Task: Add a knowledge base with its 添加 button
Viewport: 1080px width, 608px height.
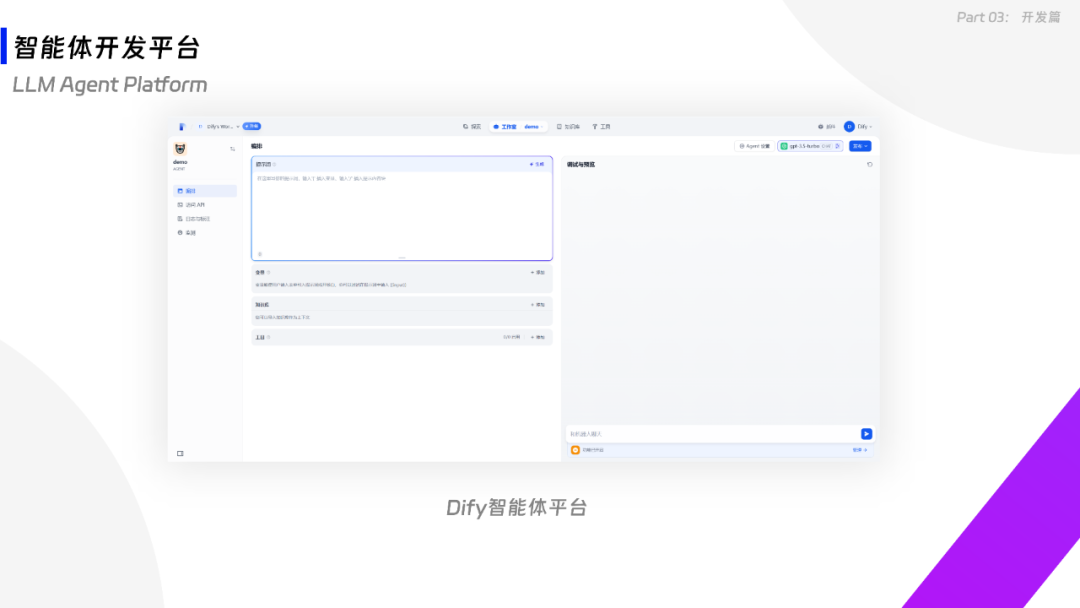Action: (538, 304)
